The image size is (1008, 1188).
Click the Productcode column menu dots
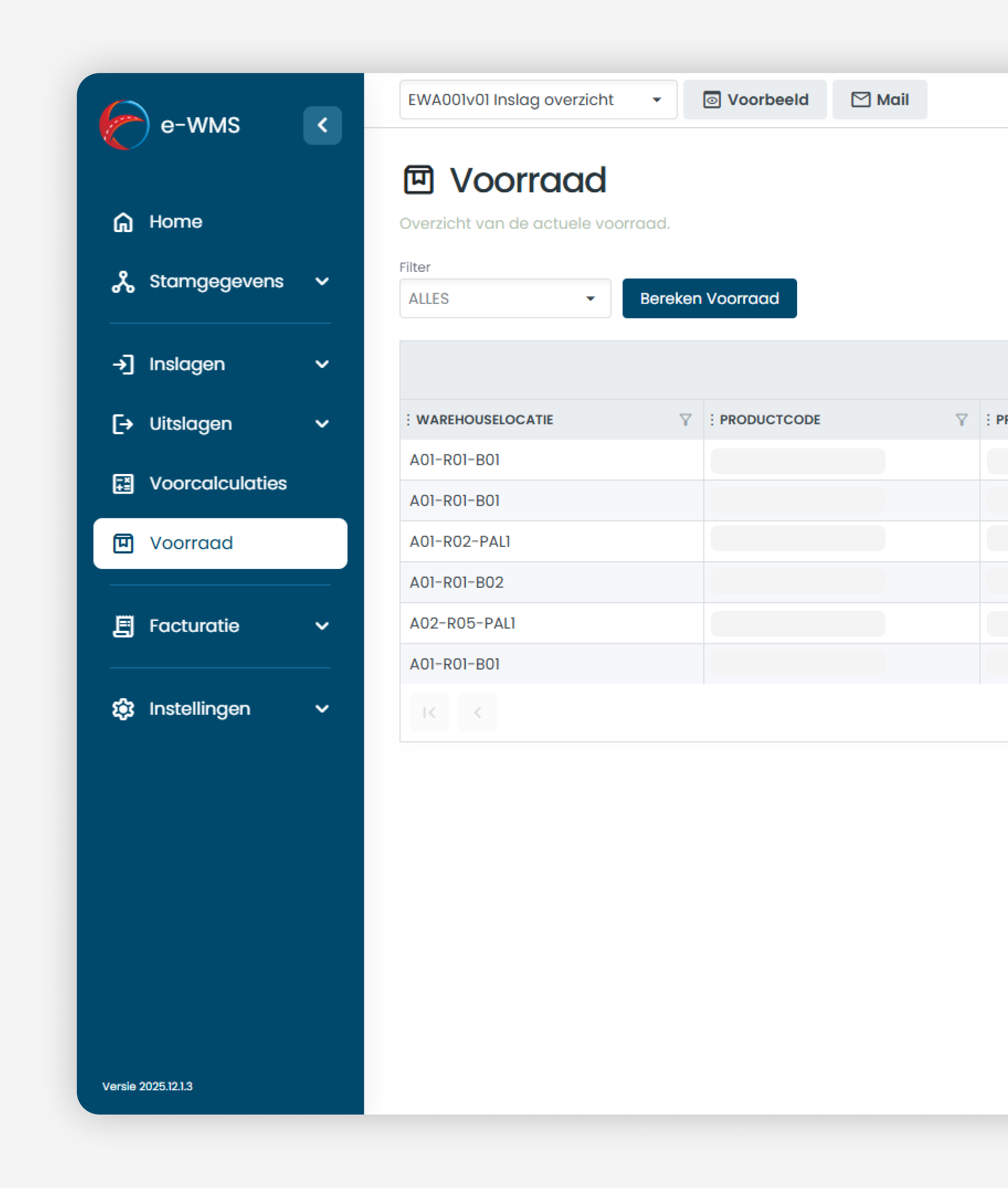pos(712,420)
